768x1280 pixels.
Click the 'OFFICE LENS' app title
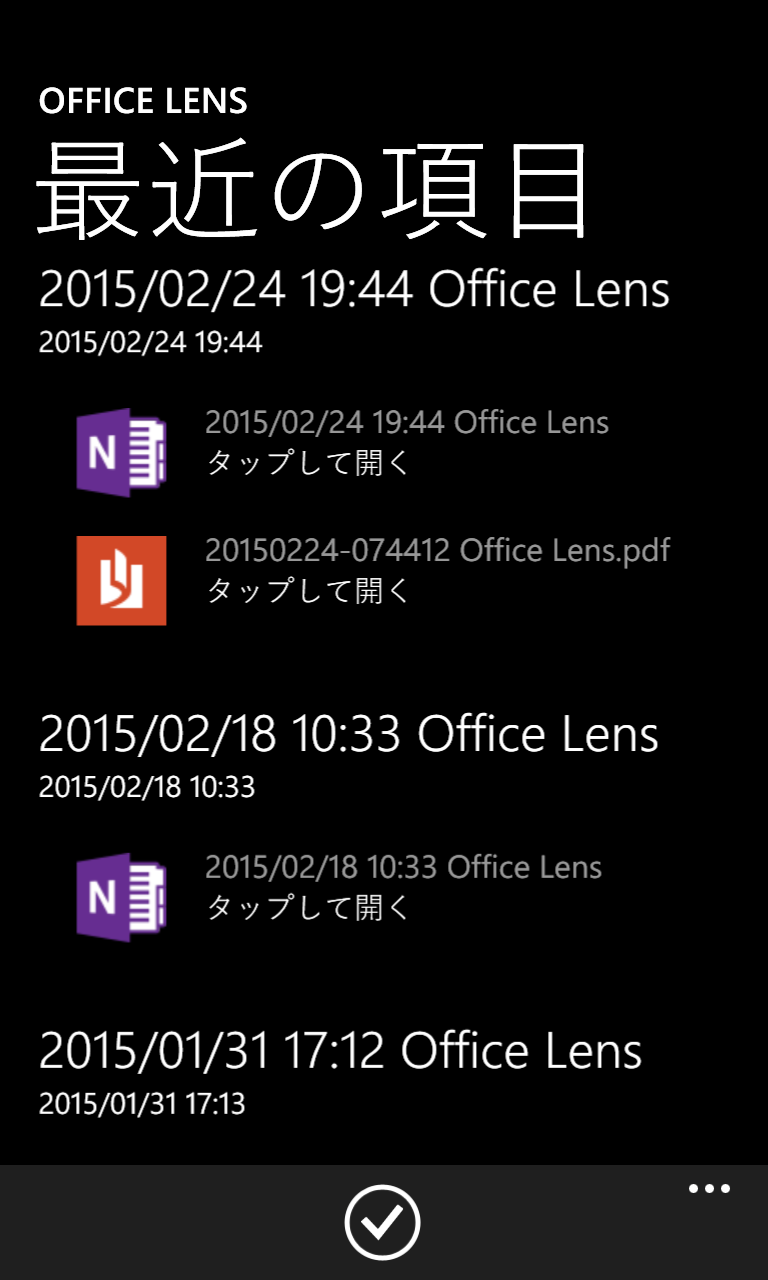[142, 101]
